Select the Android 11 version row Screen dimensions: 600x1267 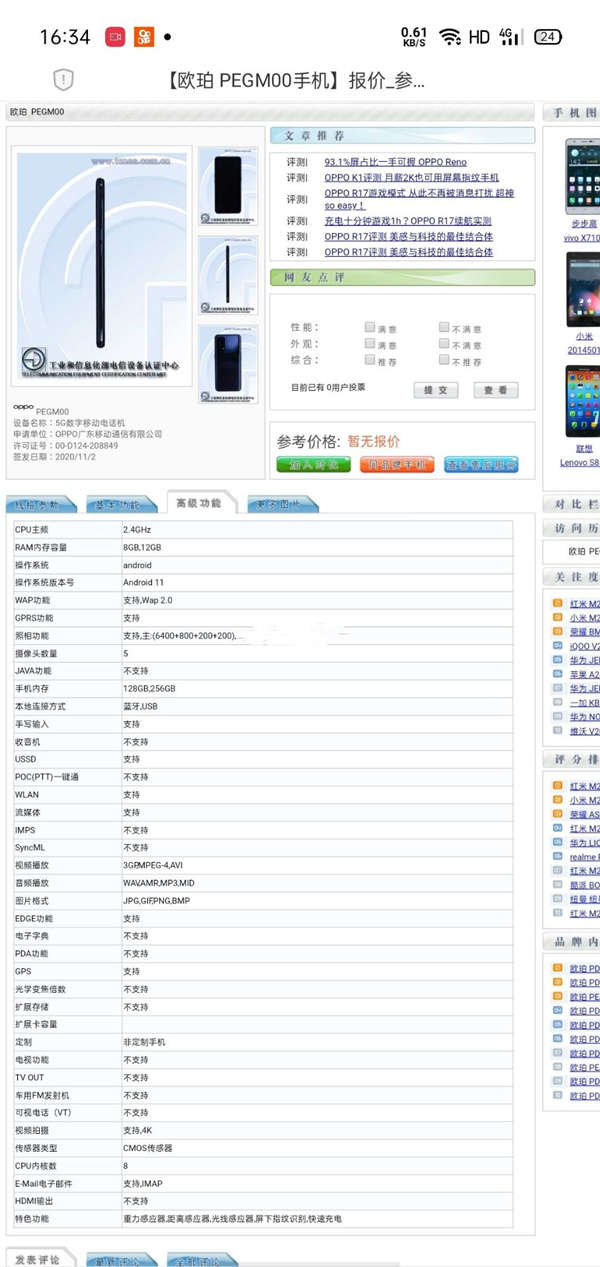click(263, 582)
